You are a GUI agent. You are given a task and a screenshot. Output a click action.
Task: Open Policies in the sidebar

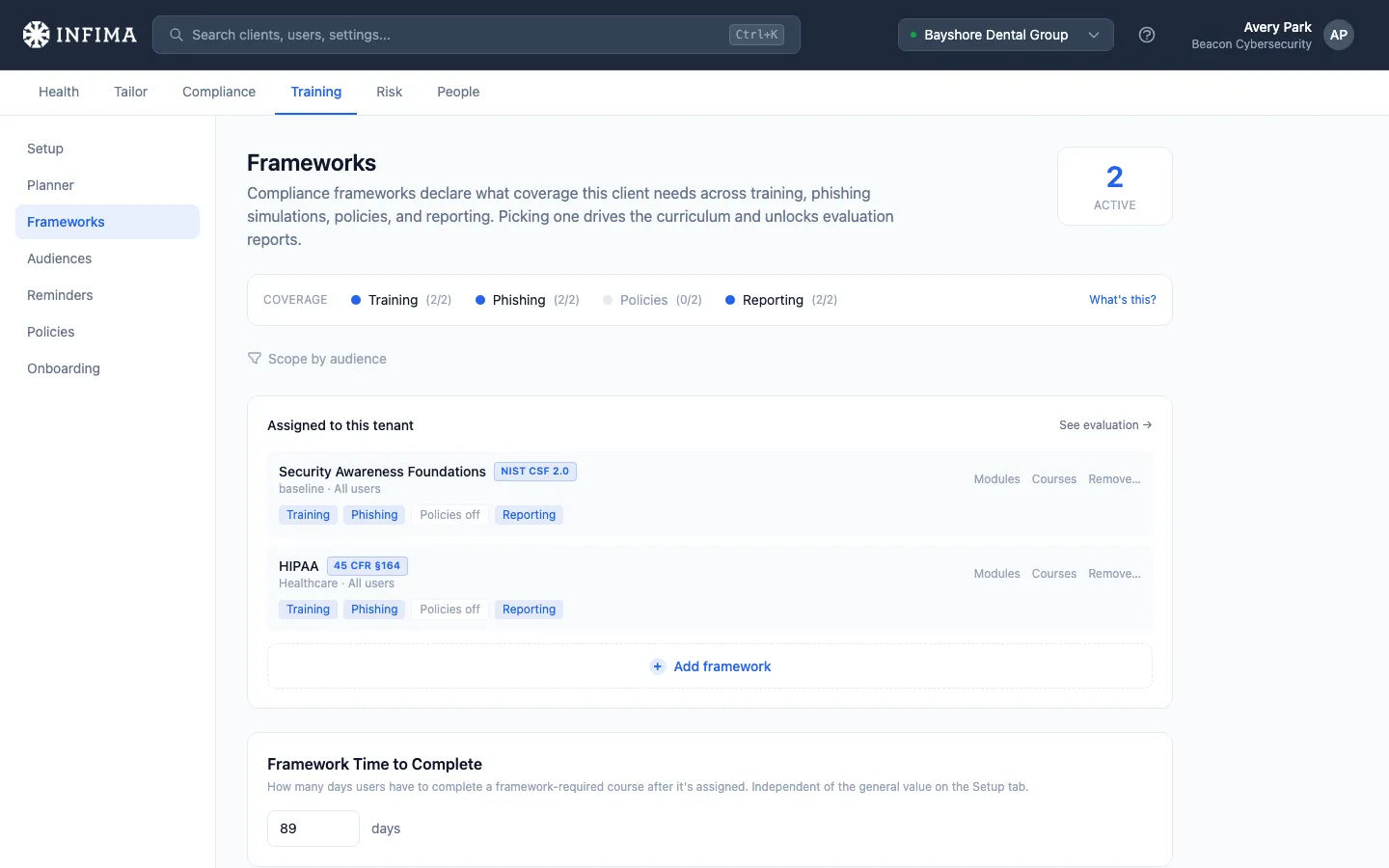coord(107,332)
